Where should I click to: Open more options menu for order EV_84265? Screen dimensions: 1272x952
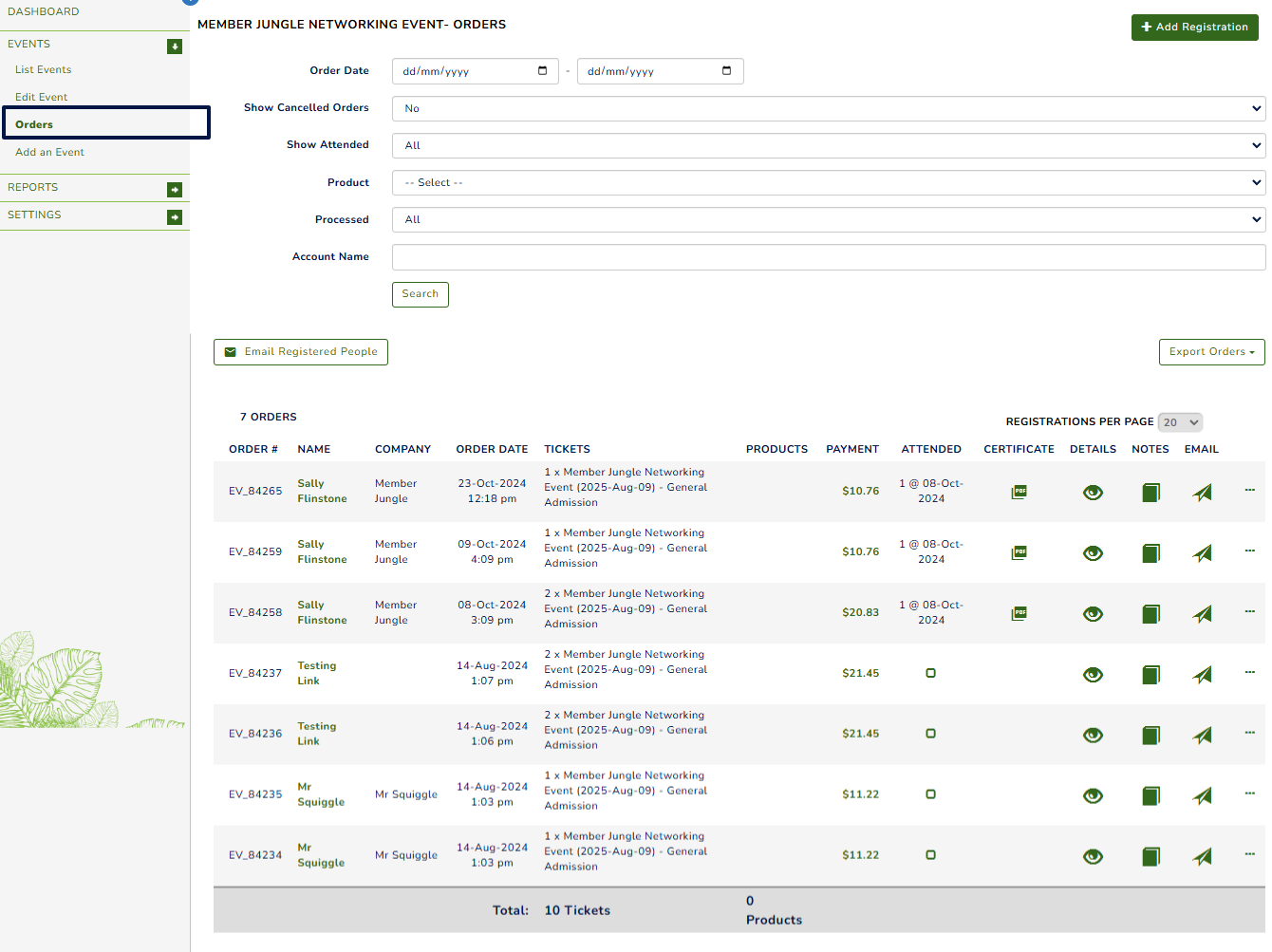pos(1249,490)
